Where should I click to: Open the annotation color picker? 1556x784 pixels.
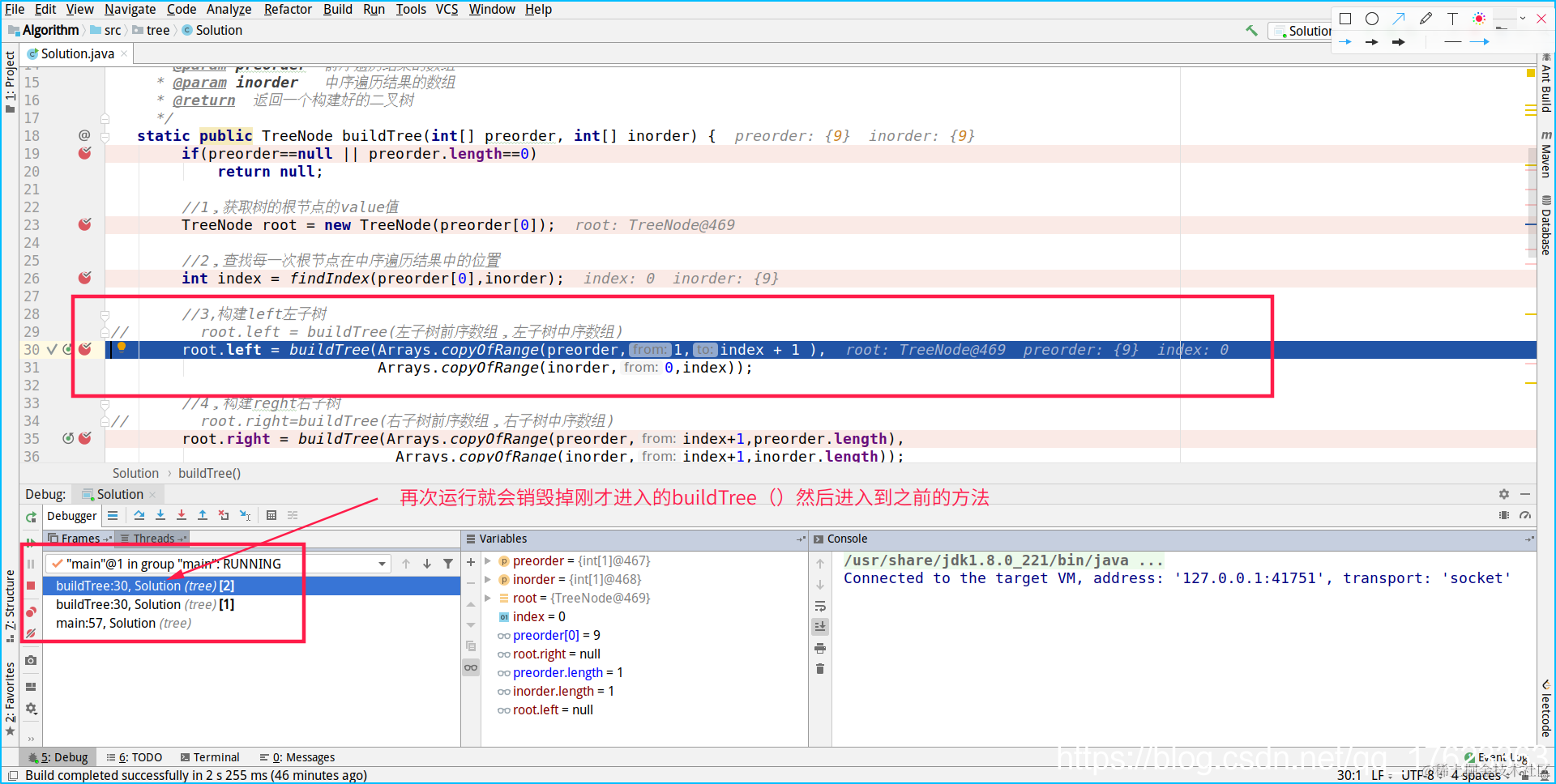click(x=1479, y=19)
